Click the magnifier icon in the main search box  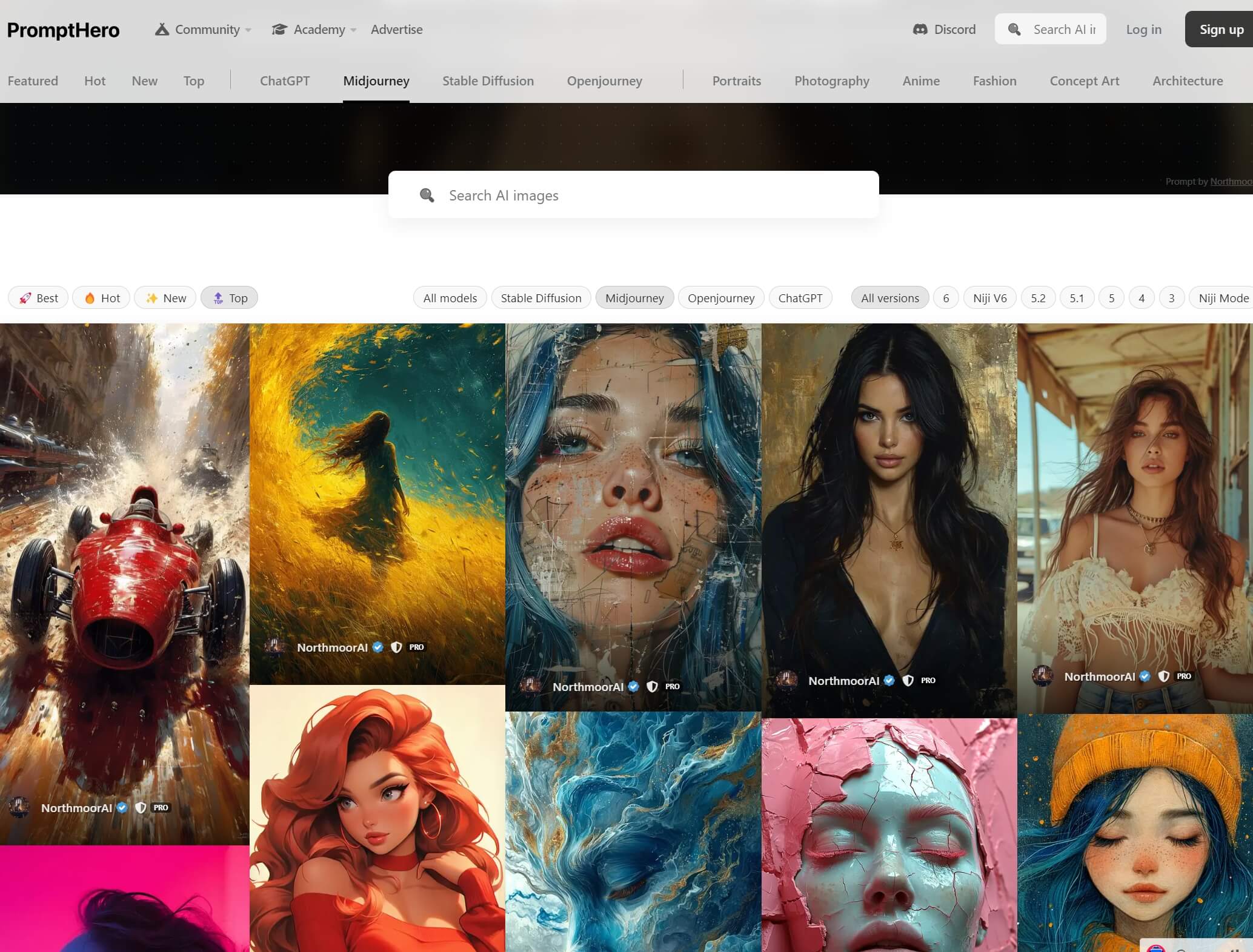point(427,195)
